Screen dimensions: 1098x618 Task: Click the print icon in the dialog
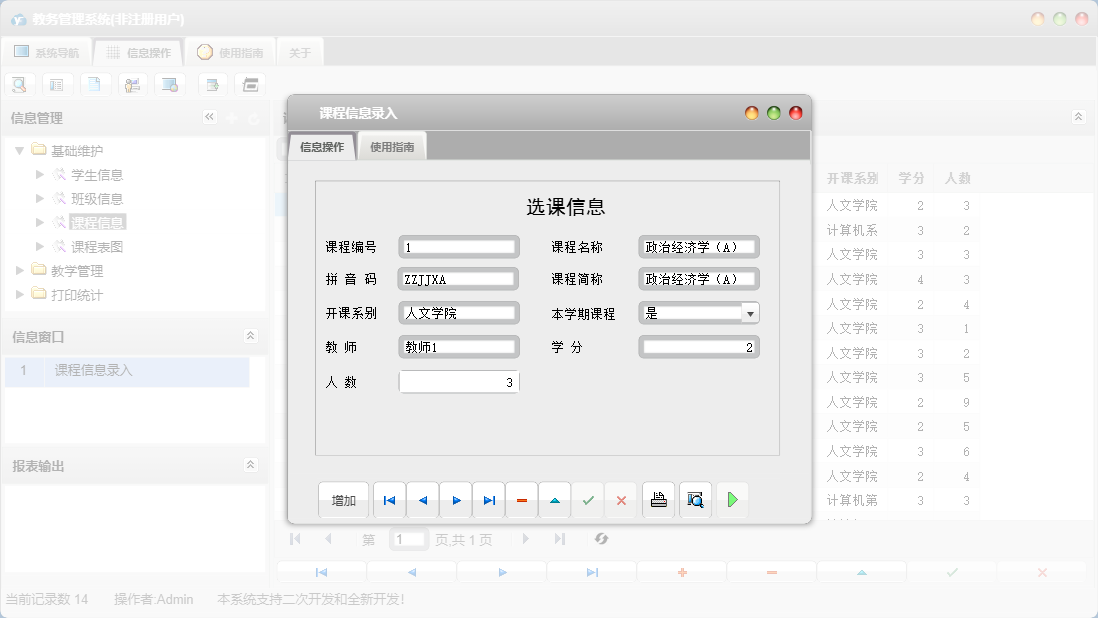coord(658,500)
